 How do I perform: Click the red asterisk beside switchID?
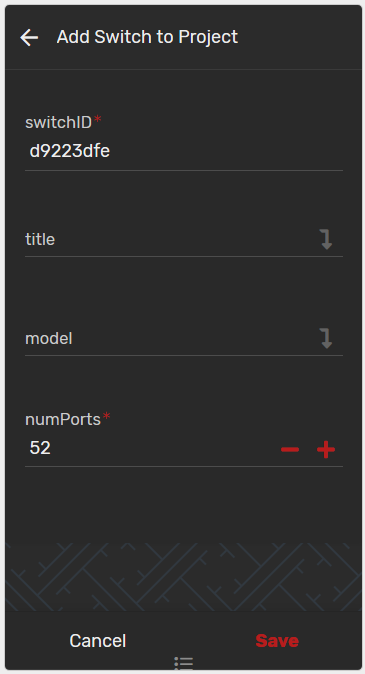click(x=98, y=119)
